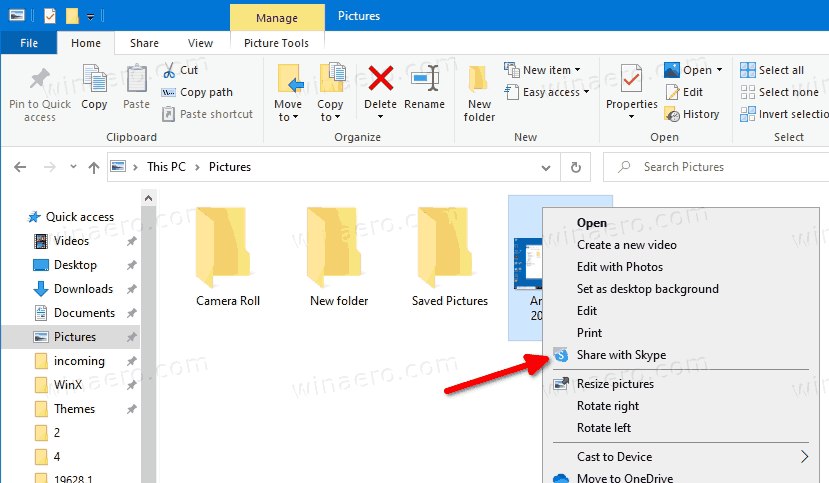Cut the selected item with scissors
Screen dimensions: 829x483
(180, 70)
